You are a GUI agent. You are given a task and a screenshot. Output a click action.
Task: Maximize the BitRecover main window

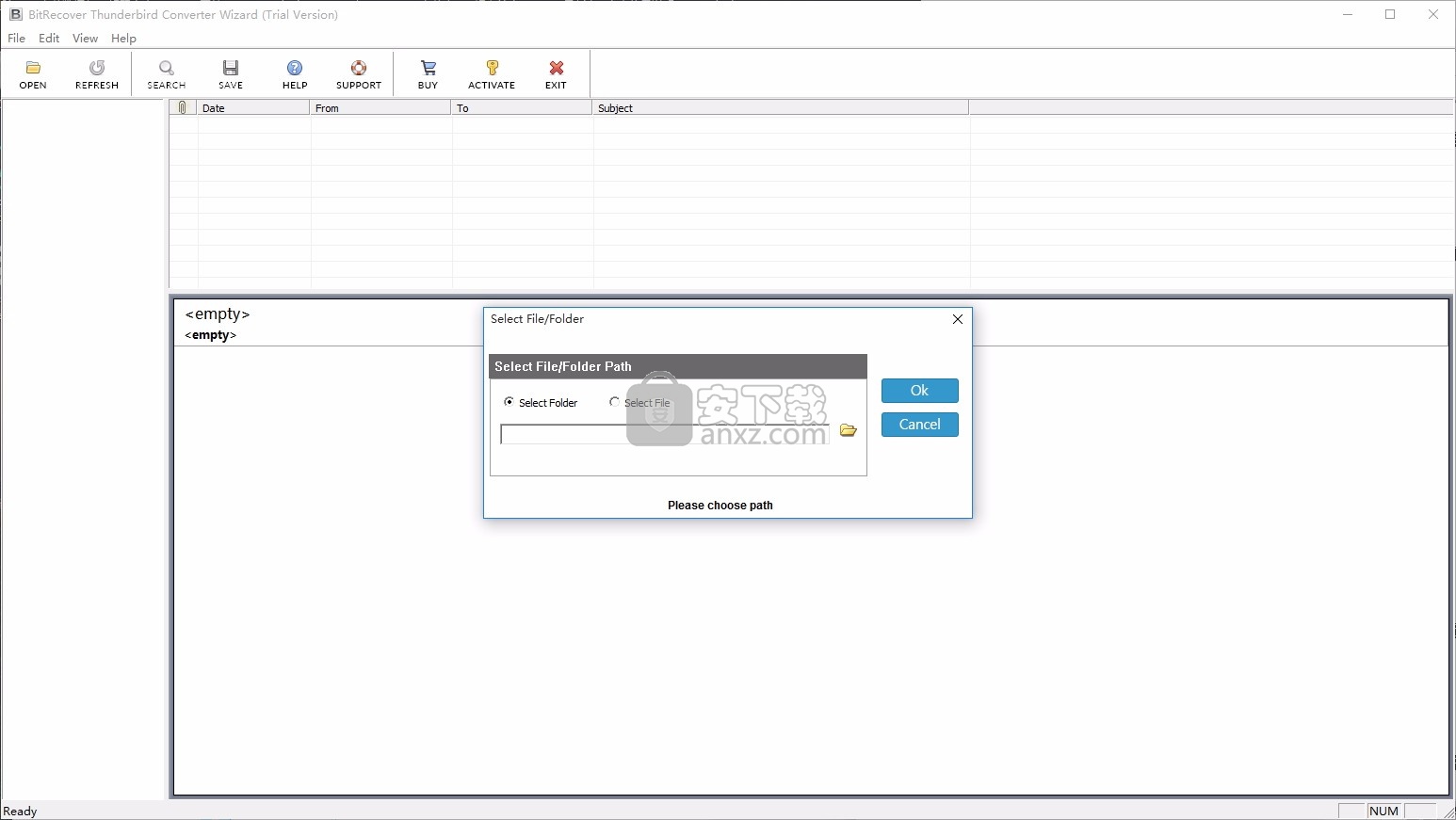tap(1390, 14)
